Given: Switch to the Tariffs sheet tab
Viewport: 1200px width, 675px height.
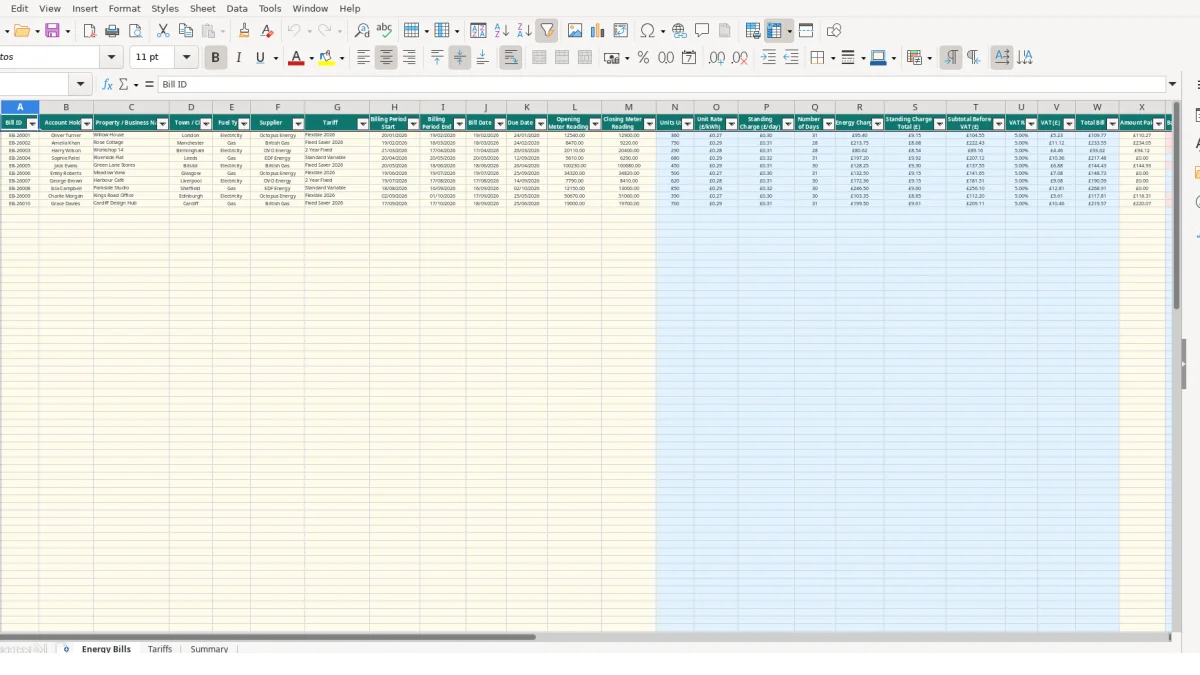Looking at the screenshot, I should [160, 649].
